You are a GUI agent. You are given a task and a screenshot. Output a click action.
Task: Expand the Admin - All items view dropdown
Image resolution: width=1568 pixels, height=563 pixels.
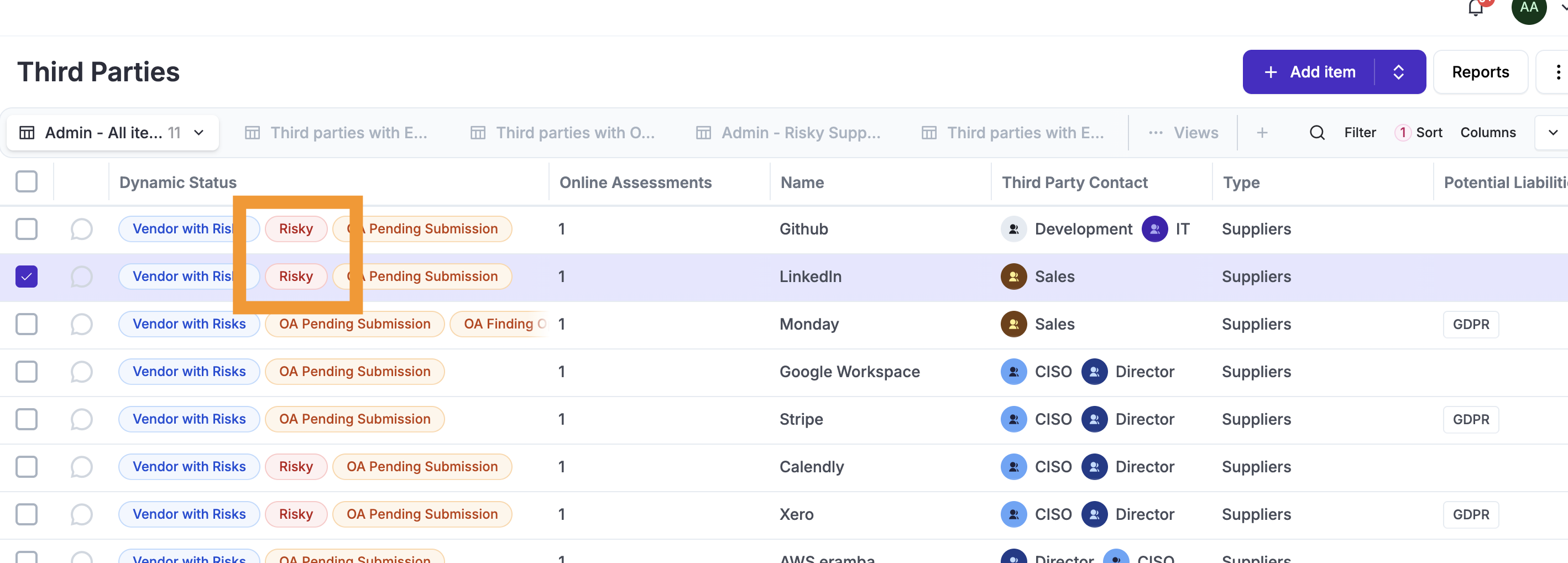point(198,133)
